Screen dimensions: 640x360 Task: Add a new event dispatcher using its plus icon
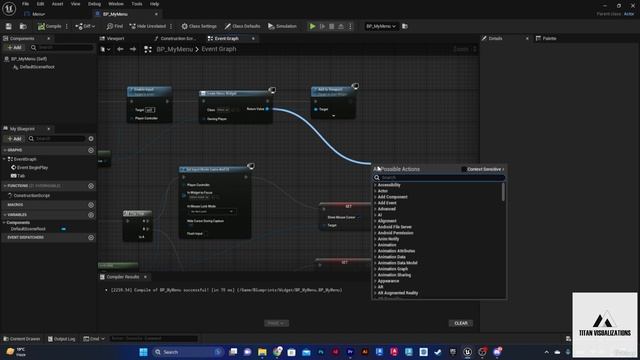(x=91, y=238)
